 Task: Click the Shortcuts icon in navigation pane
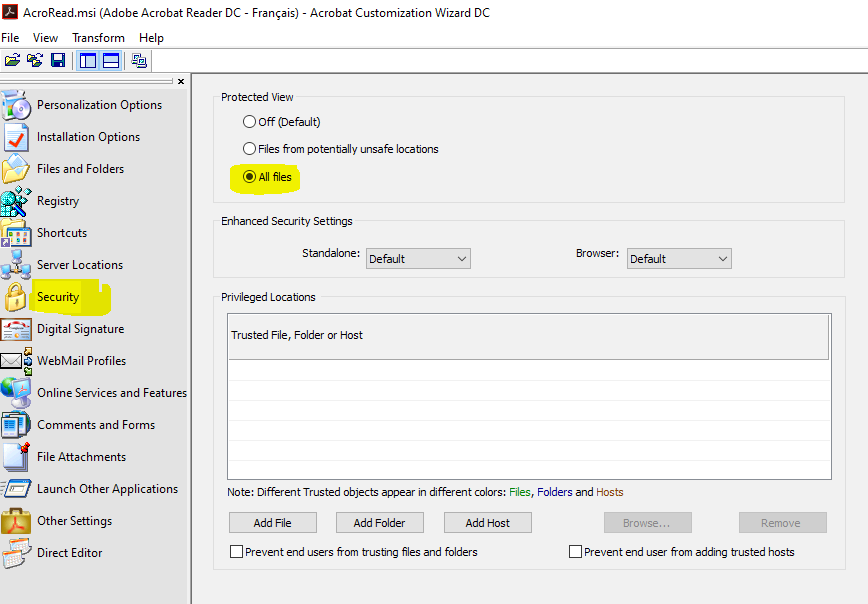point(16,233)
